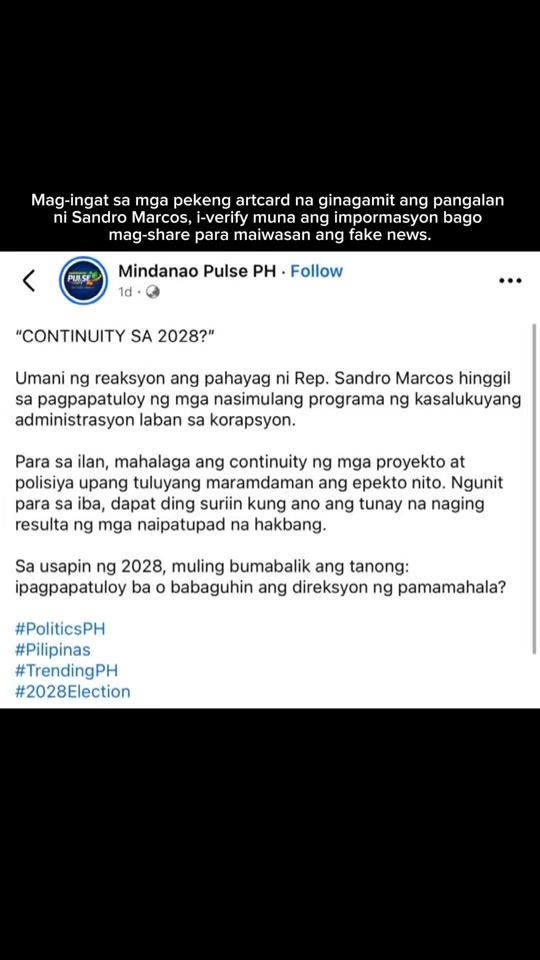Open the Mindanao Pulse PH page name
The width and height of the screenshot is (540, 960).
point(197,271)
